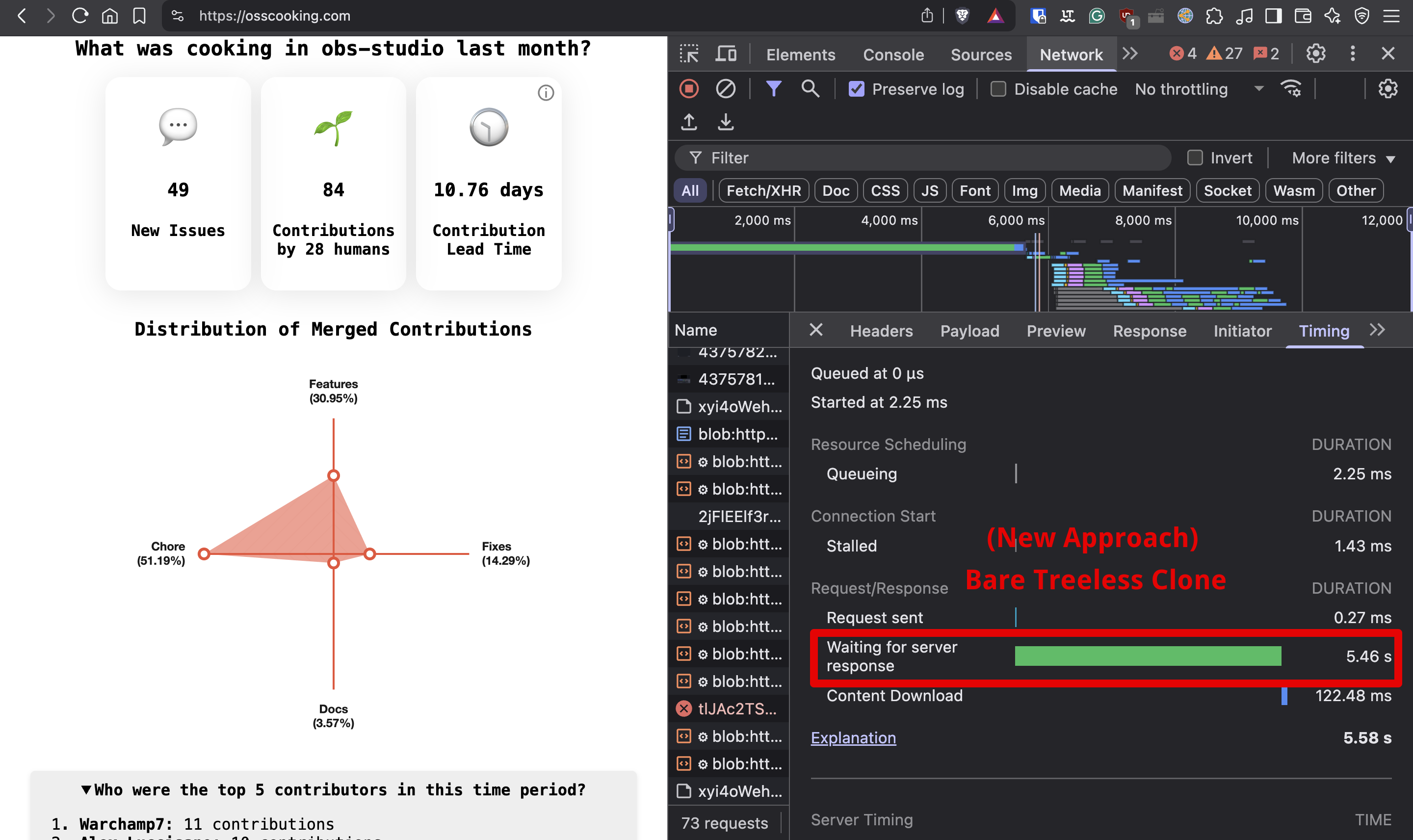The width and height of the screenshot is (1413, 840).
Task: Open Brave Rewards triangle icon
Action: 995,16
